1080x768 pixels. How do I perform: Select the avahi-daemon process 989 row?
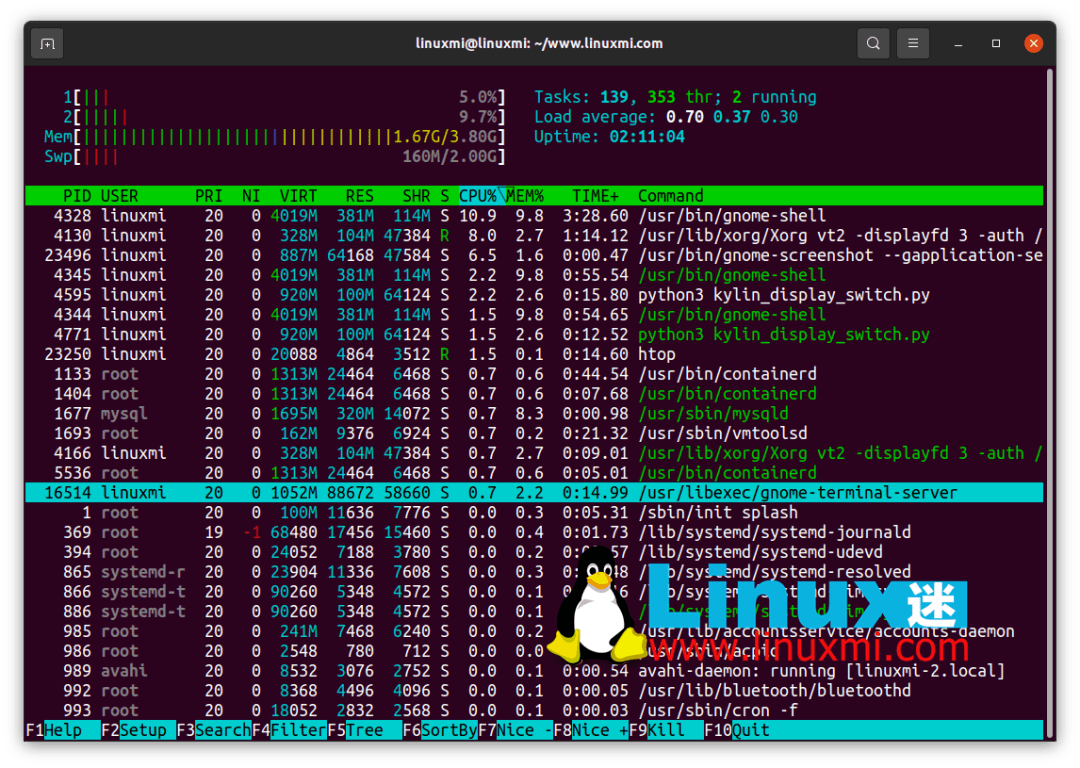pyautogui.click(x=534, y=671)
